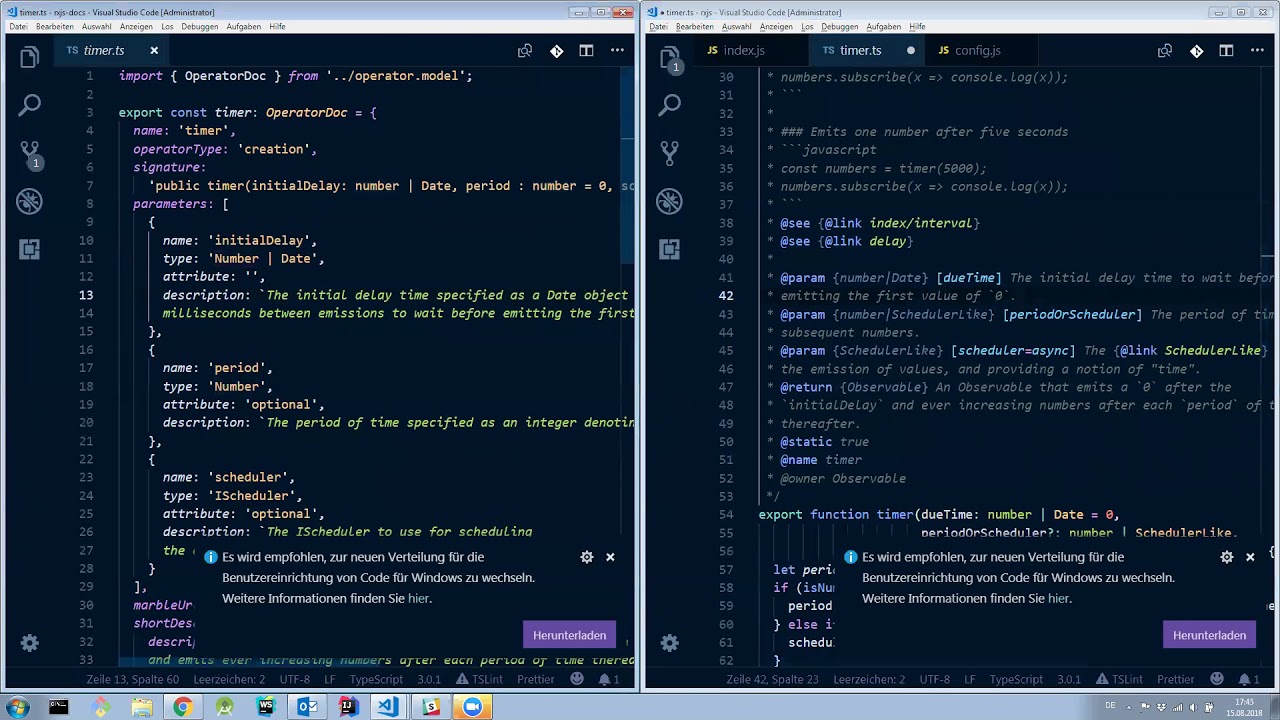Open Datei menu in rxjs-docs window
Viewport: 1280px width, 720px height.
[x=18, y=26]
